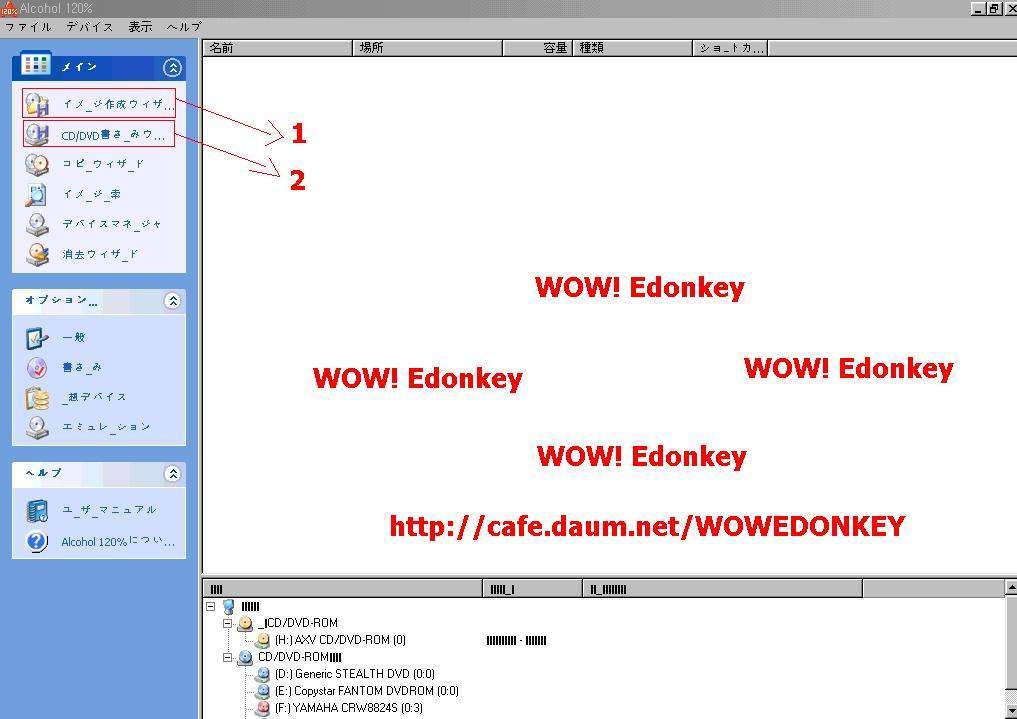Open General options icon
Screen dimensions: 1017x719
click(x=37, y=337)
